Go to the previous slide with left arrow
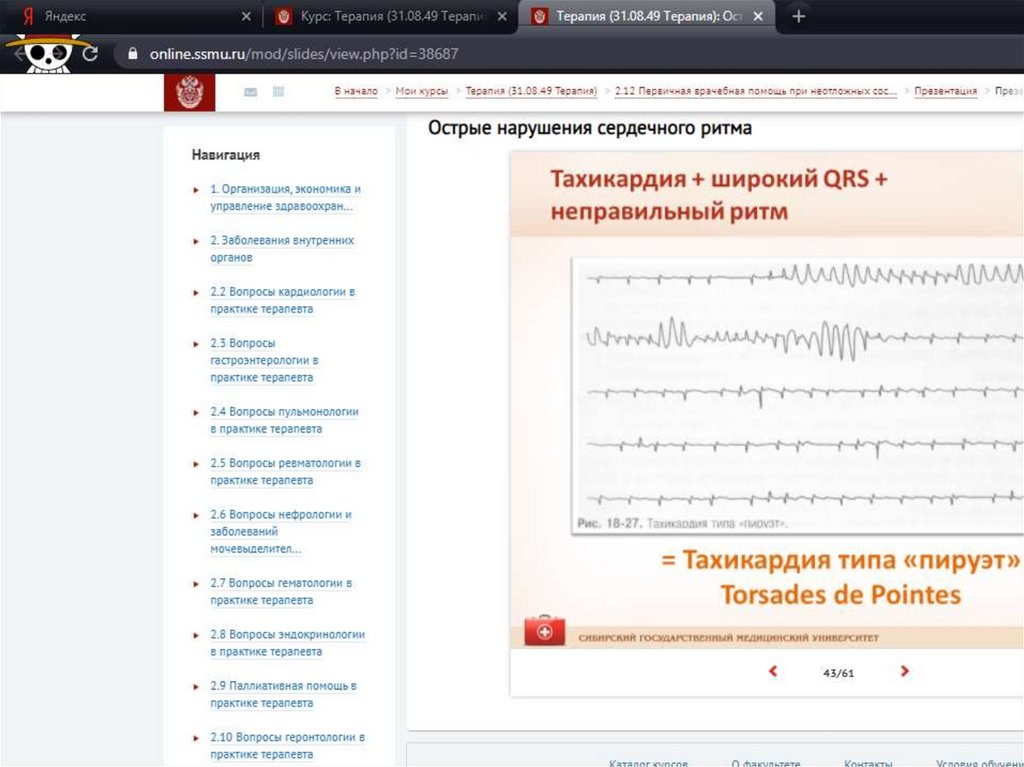 [773, 671]
